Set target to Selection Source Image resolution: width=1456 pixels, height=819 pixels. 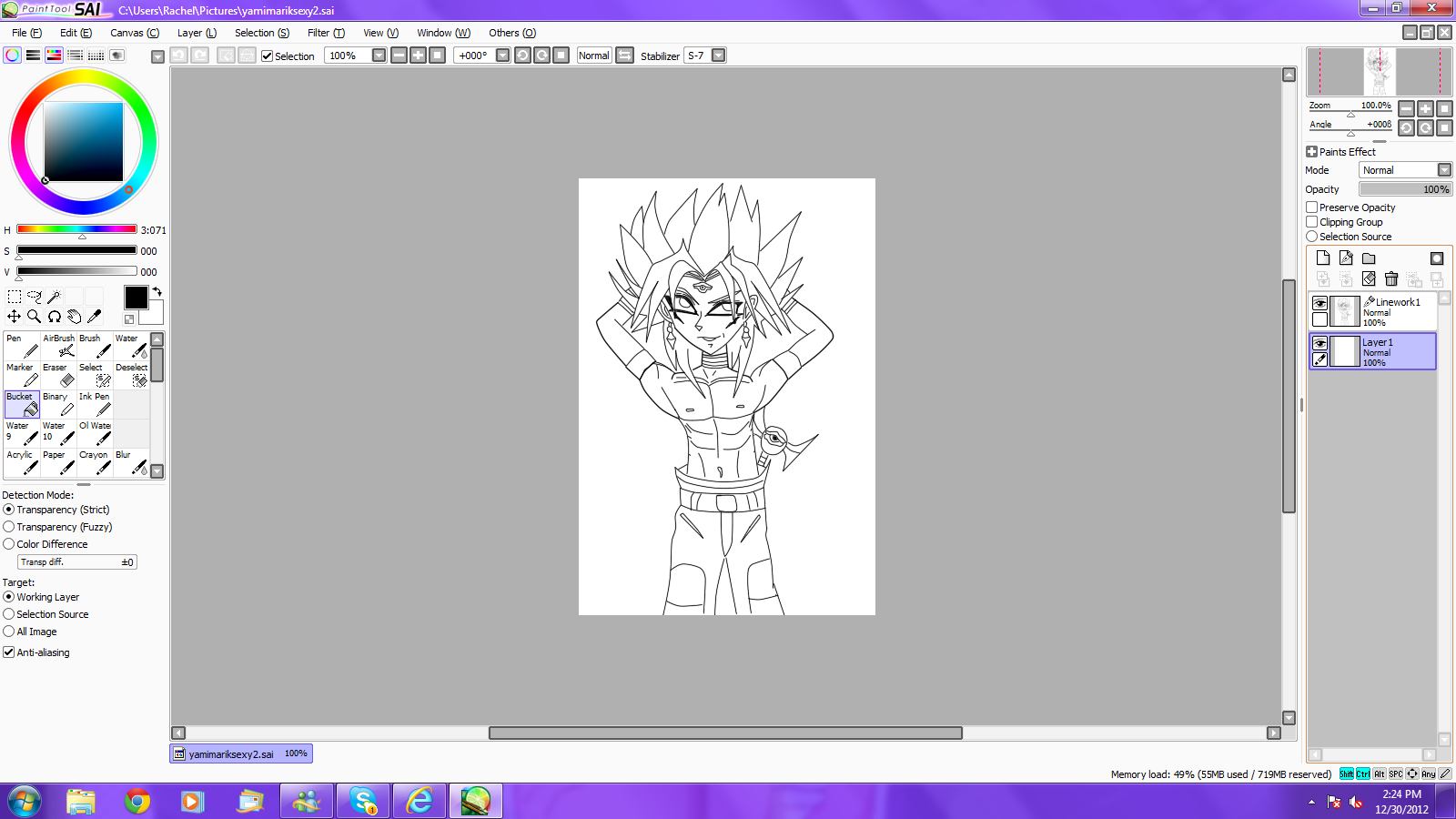[8, 614]
